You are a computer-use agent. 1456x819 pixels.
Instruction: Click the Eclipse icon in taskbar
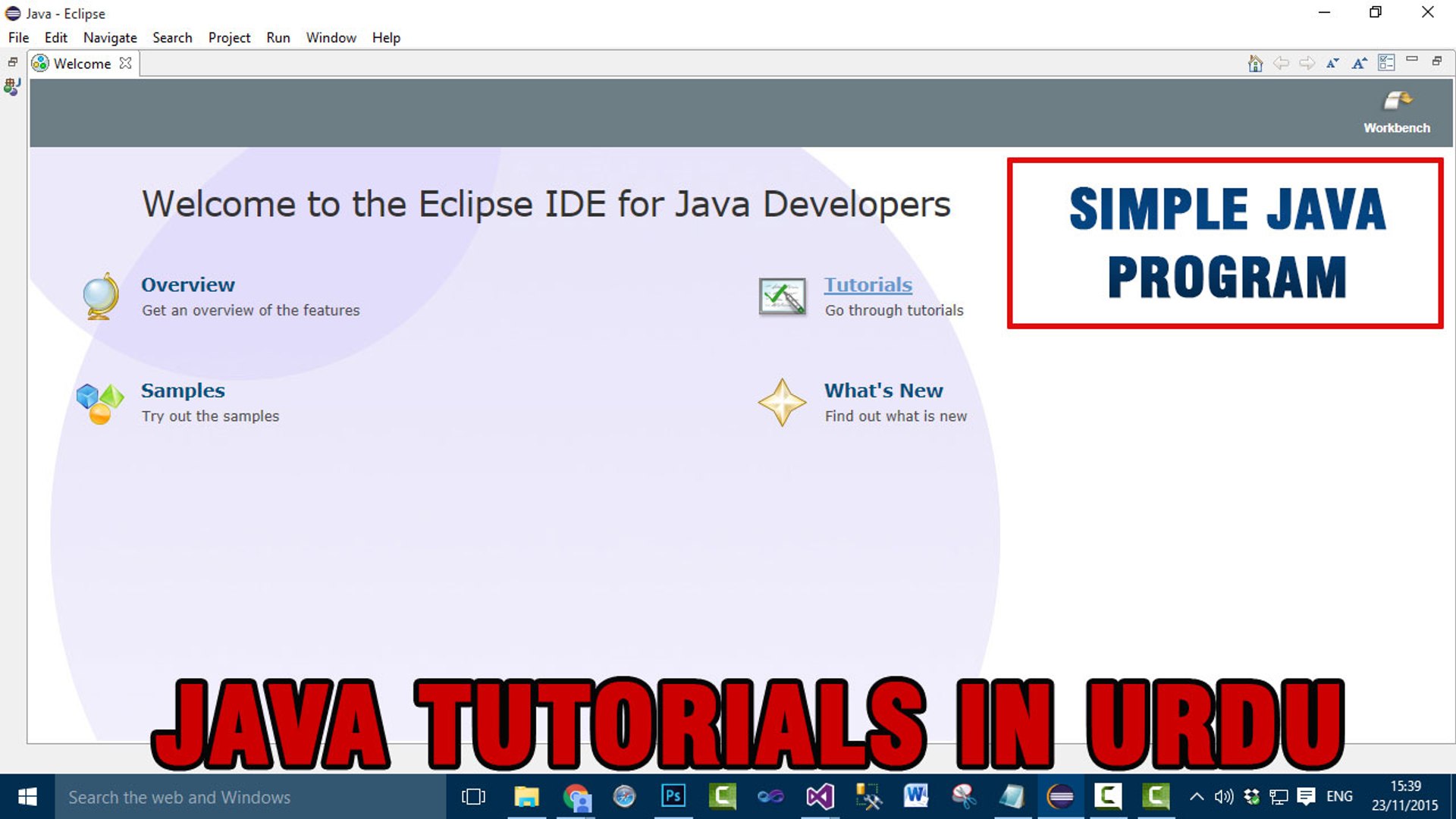click(1059, 796)
